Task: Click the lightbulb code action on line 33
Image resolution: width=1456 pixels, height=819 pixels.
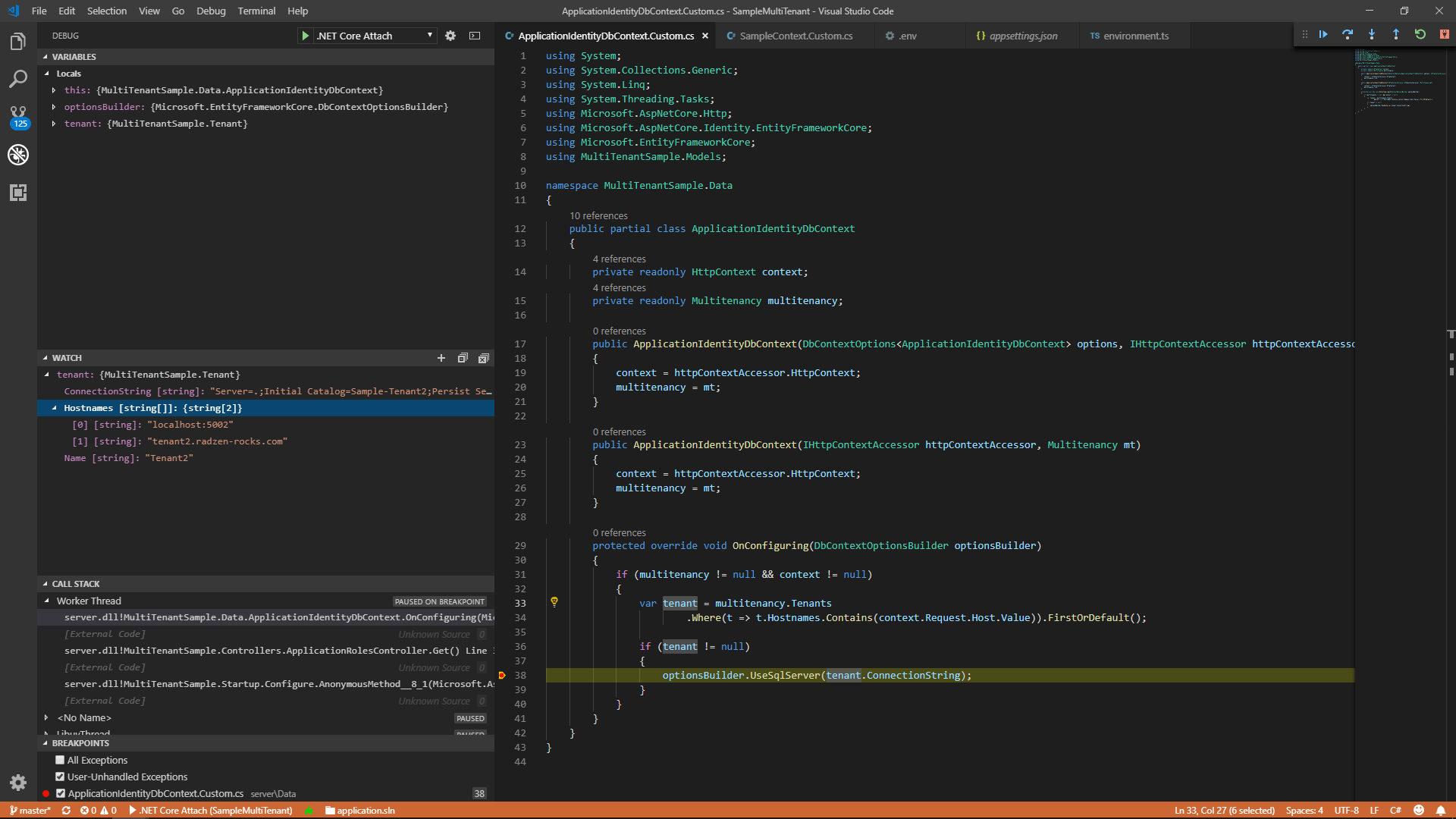Action: pyautogui.click(x=554, y=602)
